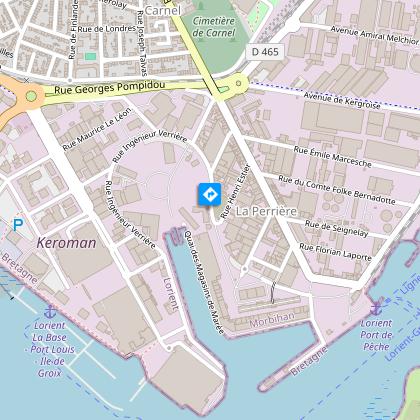Viewport: 420px width, 420px height.
Task: Click the La Perrière place label
Action: coord(266,211)
